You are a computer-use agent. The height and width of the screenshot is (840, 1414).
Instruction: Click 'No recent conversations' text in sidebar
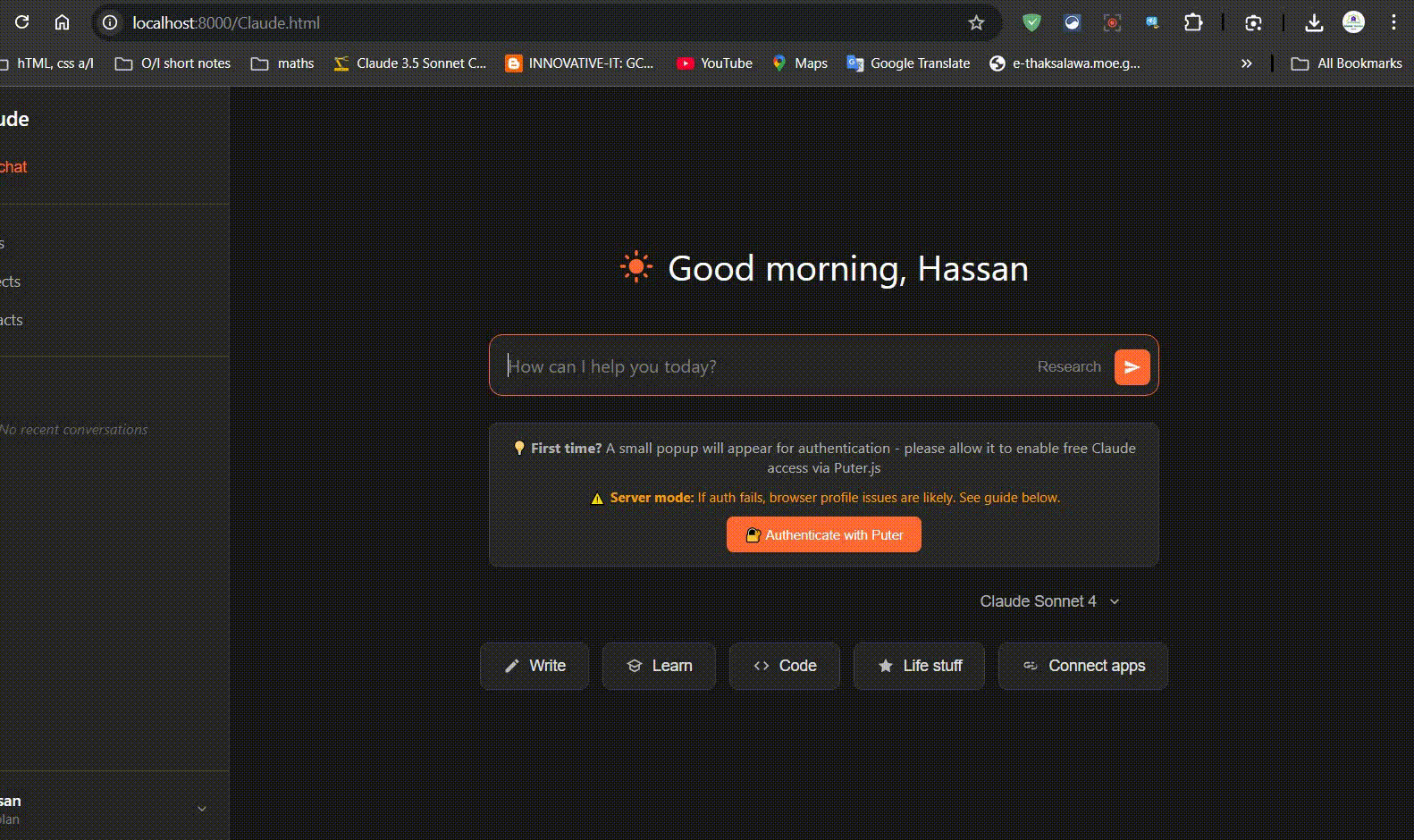[x=74, y=430]
